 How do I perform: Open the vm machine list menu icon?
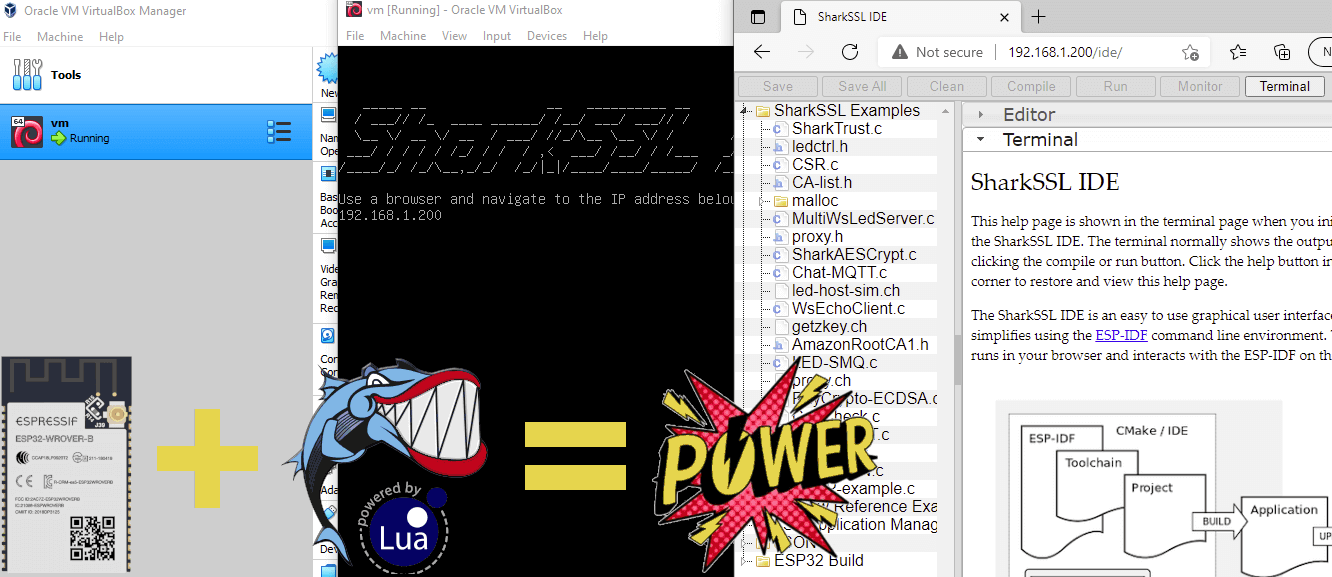point(279,132)
